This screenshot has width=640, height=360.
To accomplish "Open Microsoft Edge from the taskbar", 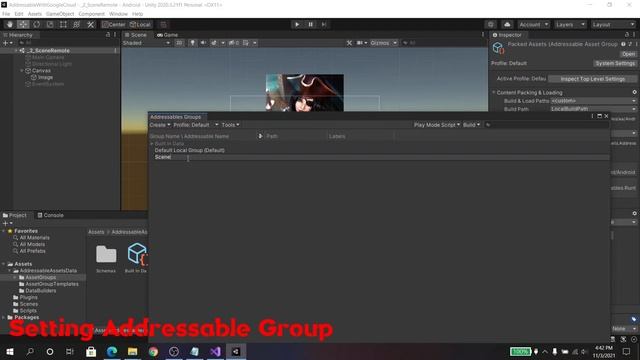I will click(x=112, y=351).
